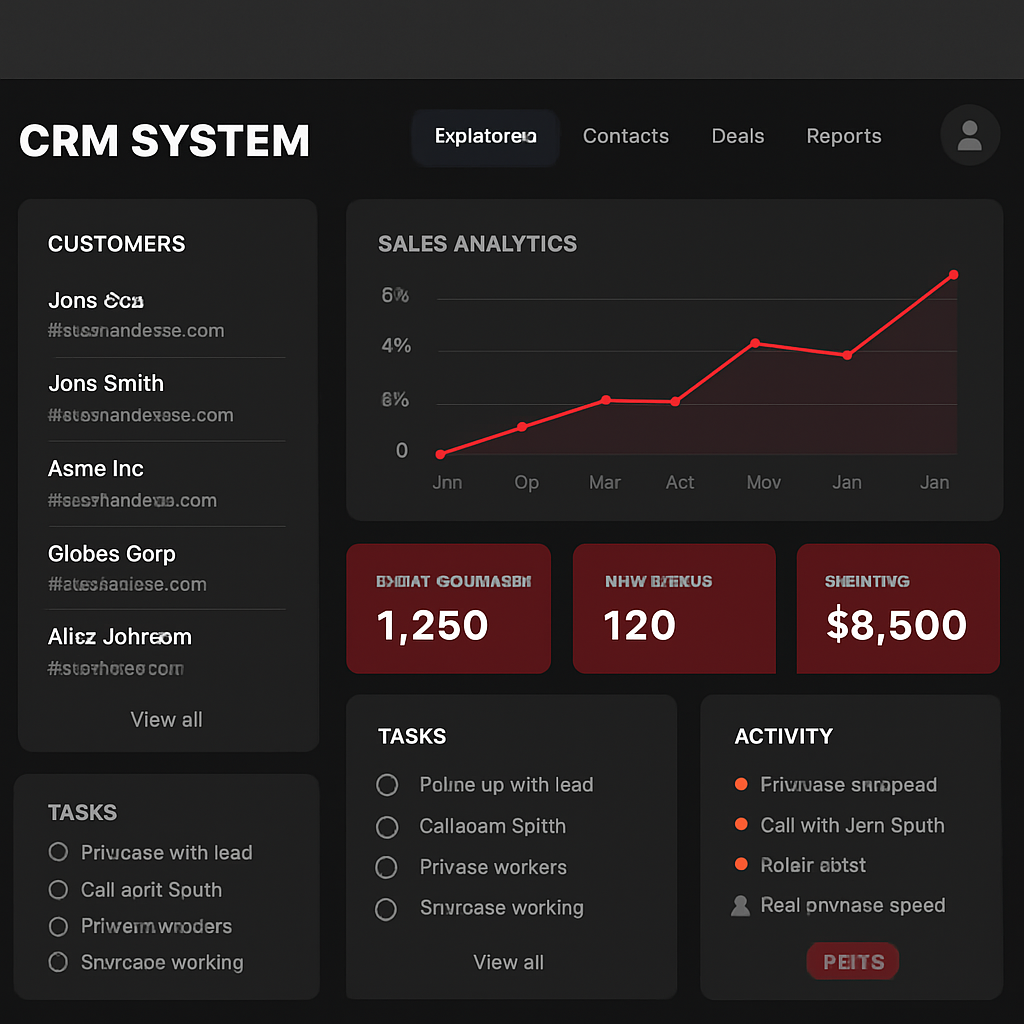This screenshot has height=1024, width=1024.
Task: Check the "Poline up with lead" task circle
Action: click(x=387, y=785)
